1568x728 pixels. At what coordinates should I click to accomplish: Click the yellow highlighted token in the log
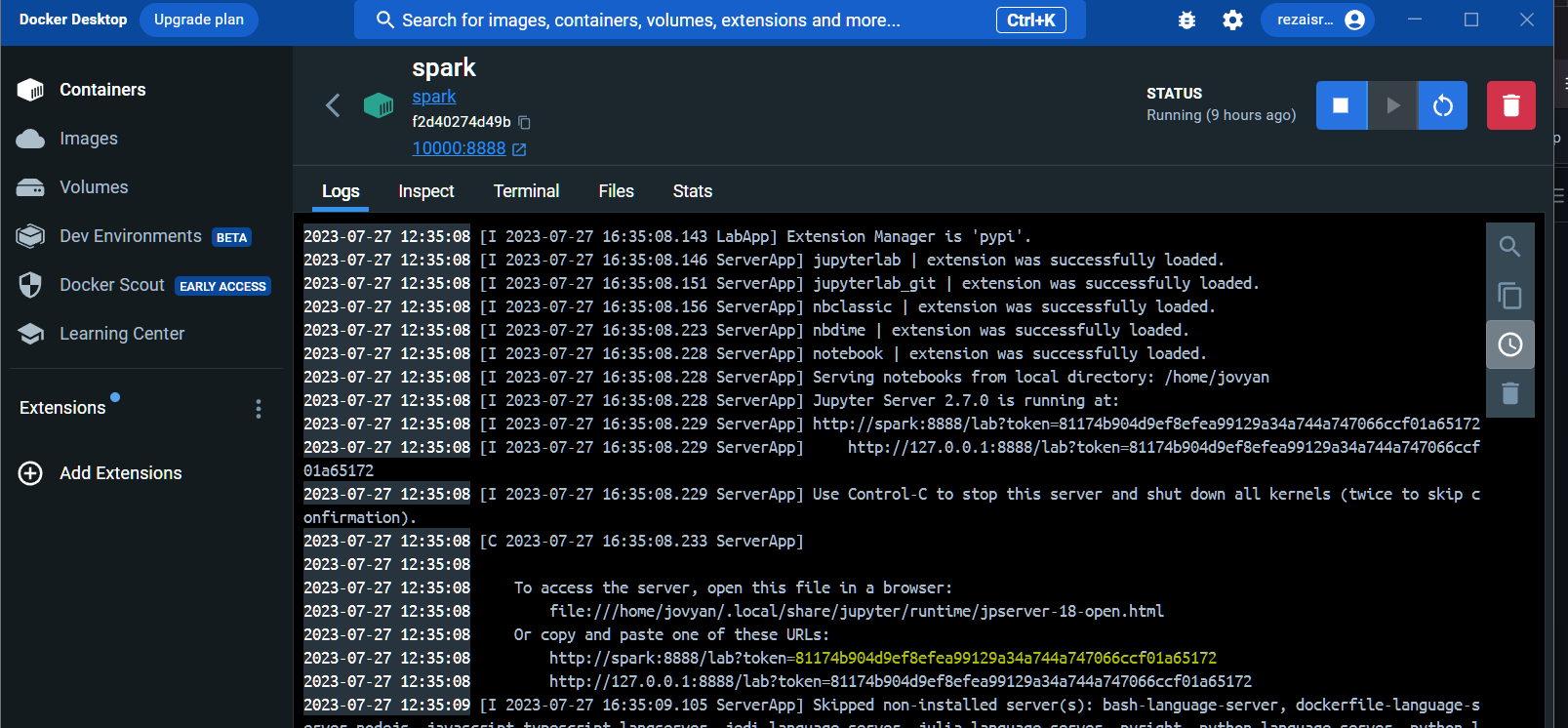coord(1006,658)
